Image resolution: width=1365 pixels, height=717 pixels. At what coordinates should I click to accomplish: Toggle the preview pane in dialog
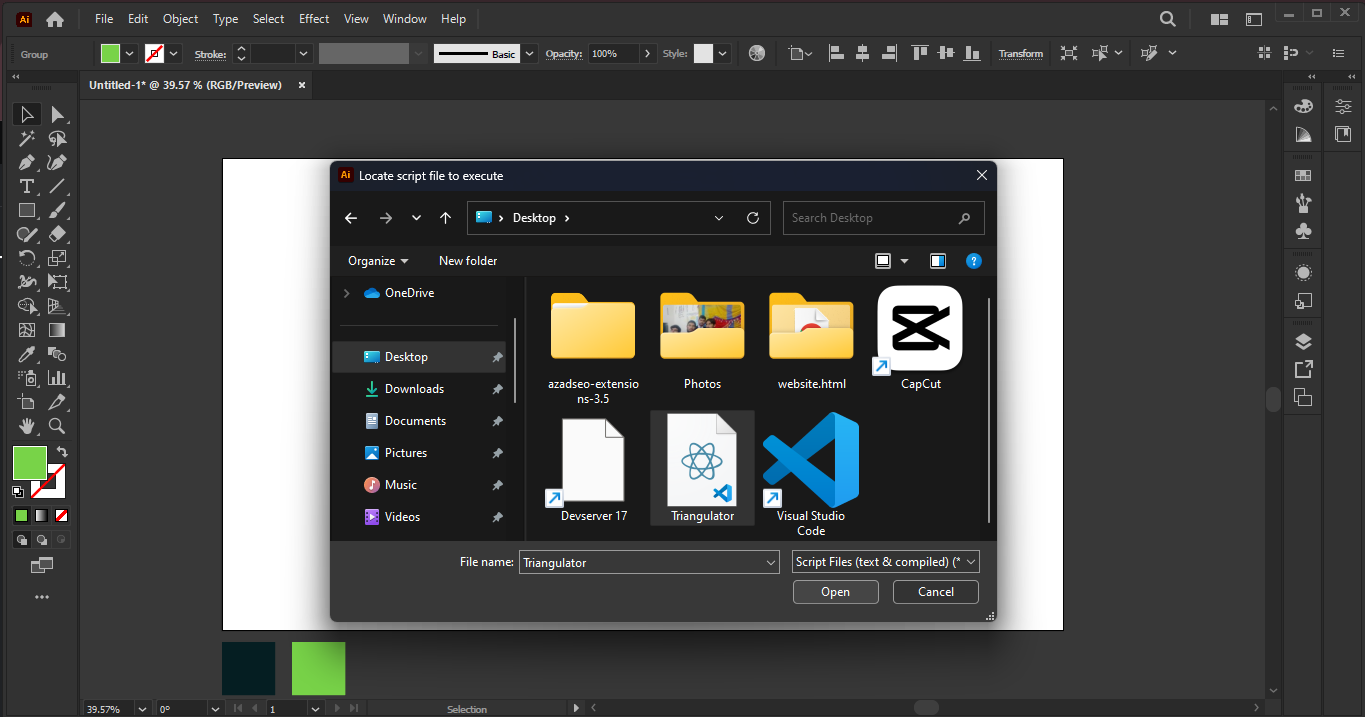(x=937, y=260)
